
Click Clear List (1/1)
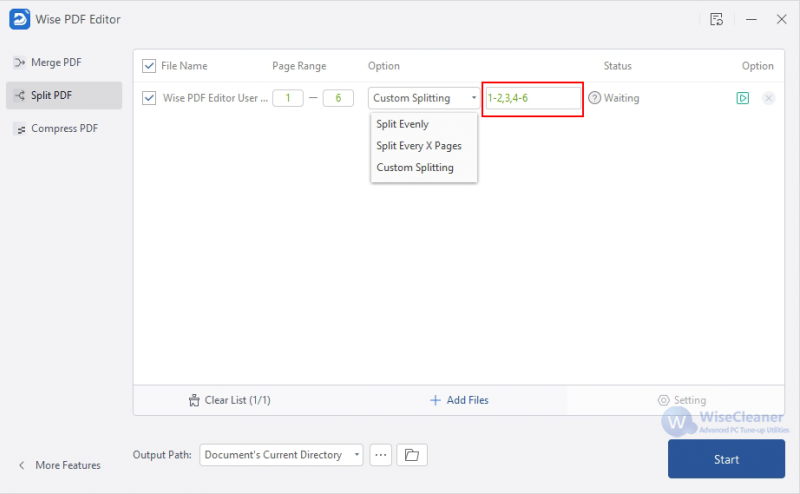click(230, 400)
